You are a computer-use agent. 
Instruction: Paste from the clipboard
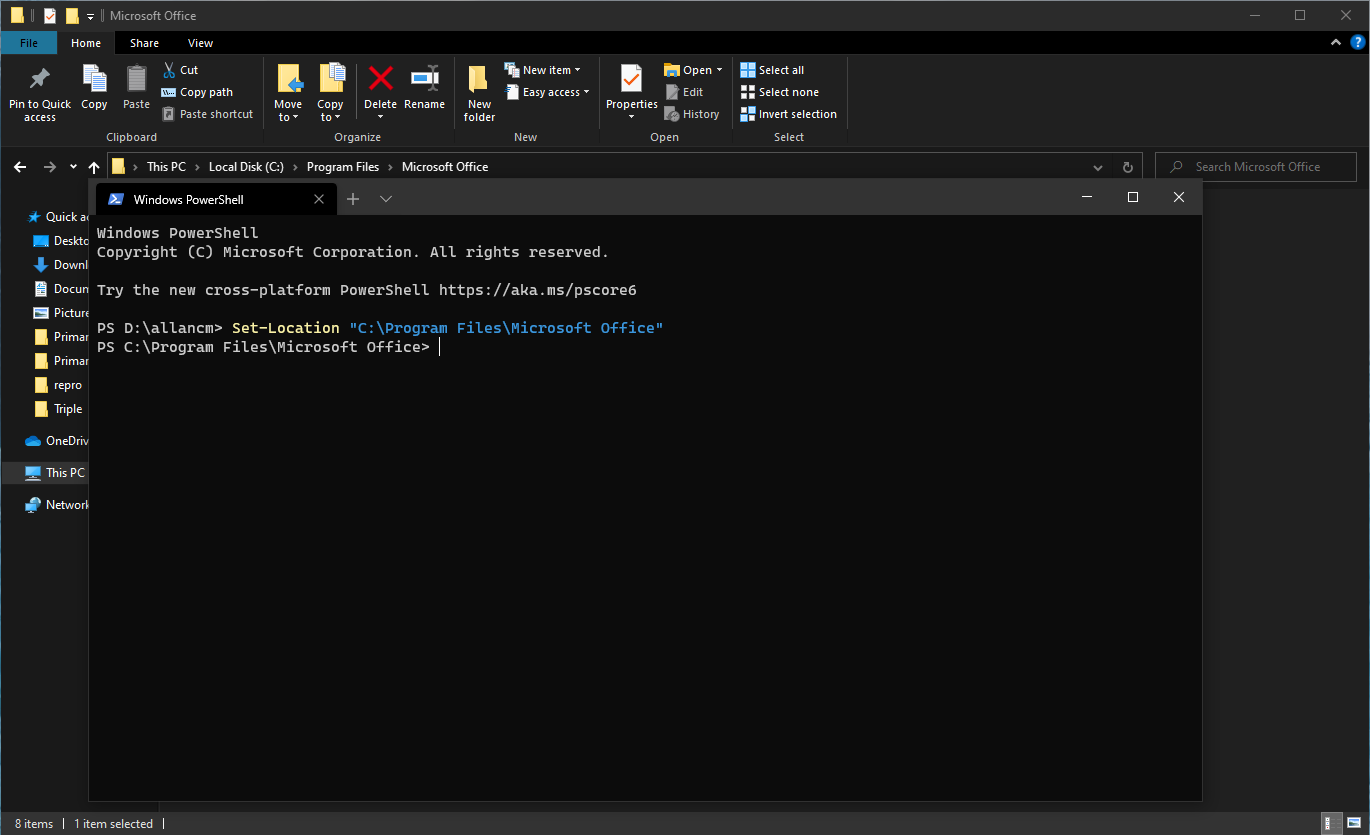(x=136, y=91)
